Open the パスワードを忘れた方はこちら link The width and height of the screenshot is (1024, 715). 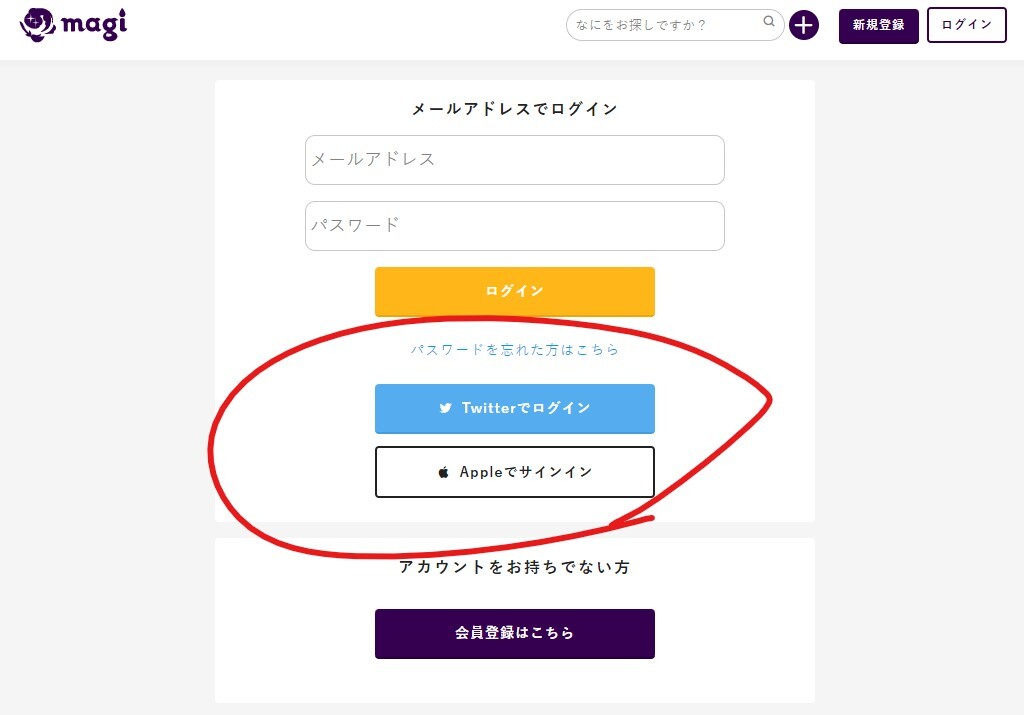(x=514, y=350)
